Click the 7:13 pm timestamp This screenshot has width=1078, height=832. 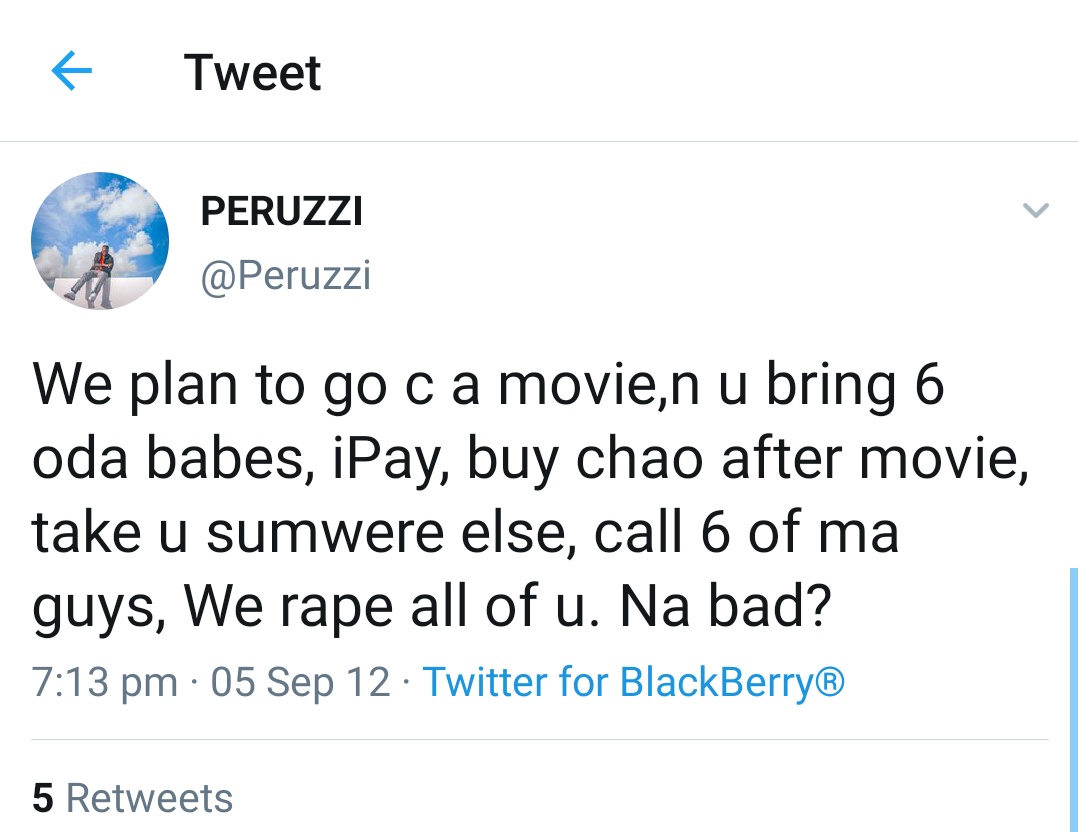[x=104, y=682]
